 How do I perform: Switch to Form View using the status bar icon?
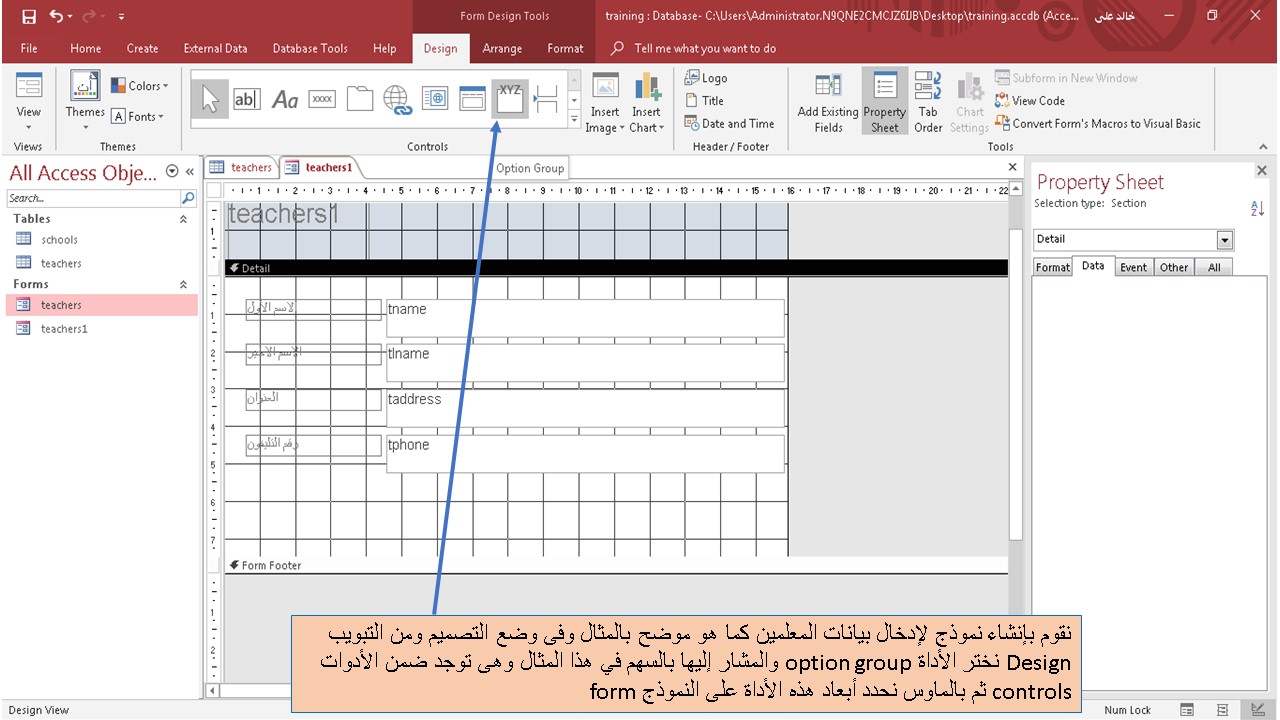coord(1188,710)
